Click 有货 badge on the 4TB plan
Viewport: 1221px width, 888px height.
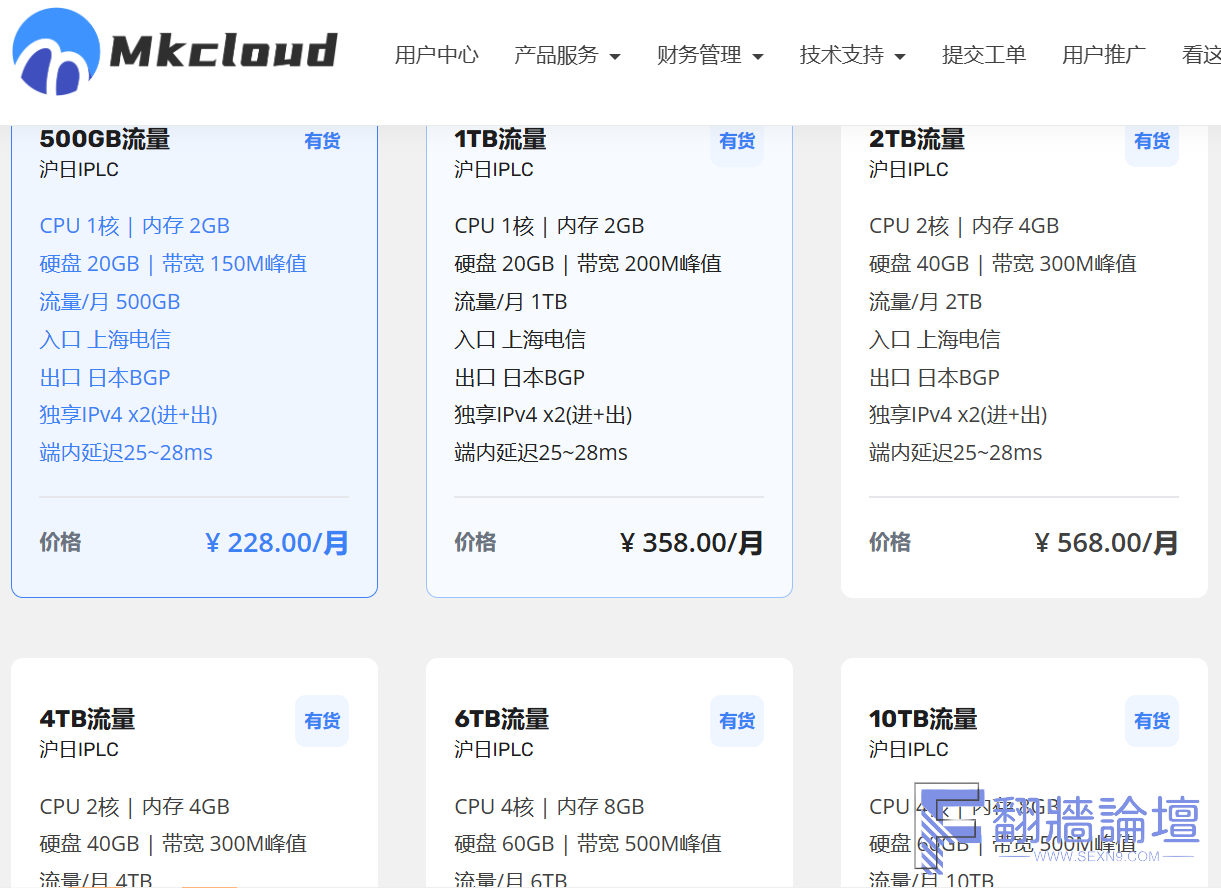point(322,721)
